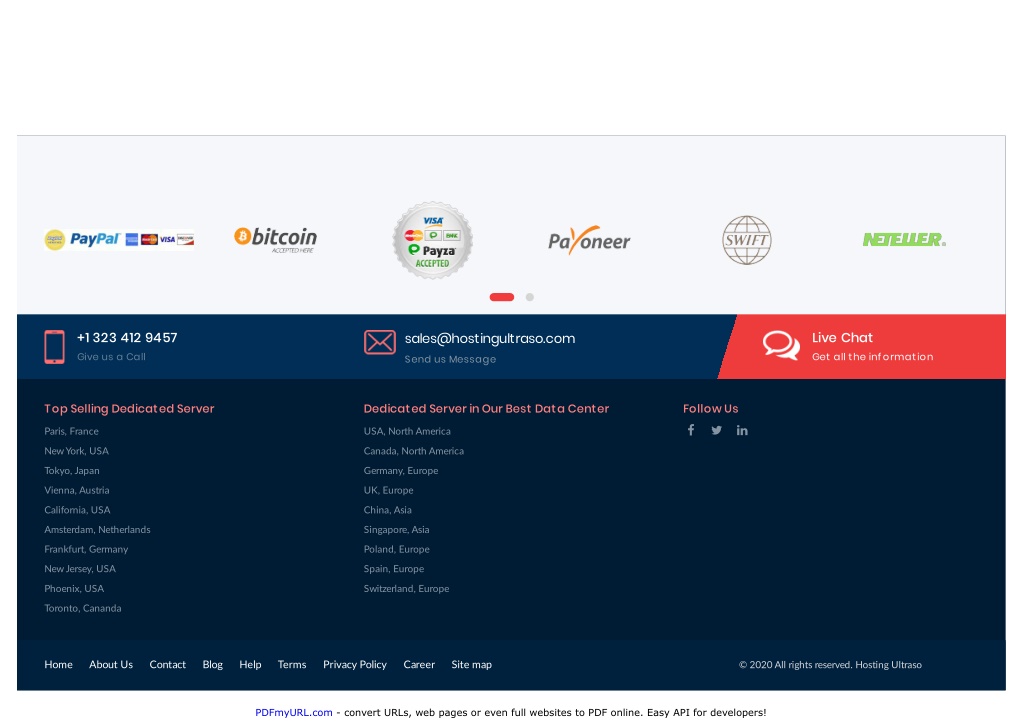
Task: Open UK, Europe data center link
Action: pos(388,490)
